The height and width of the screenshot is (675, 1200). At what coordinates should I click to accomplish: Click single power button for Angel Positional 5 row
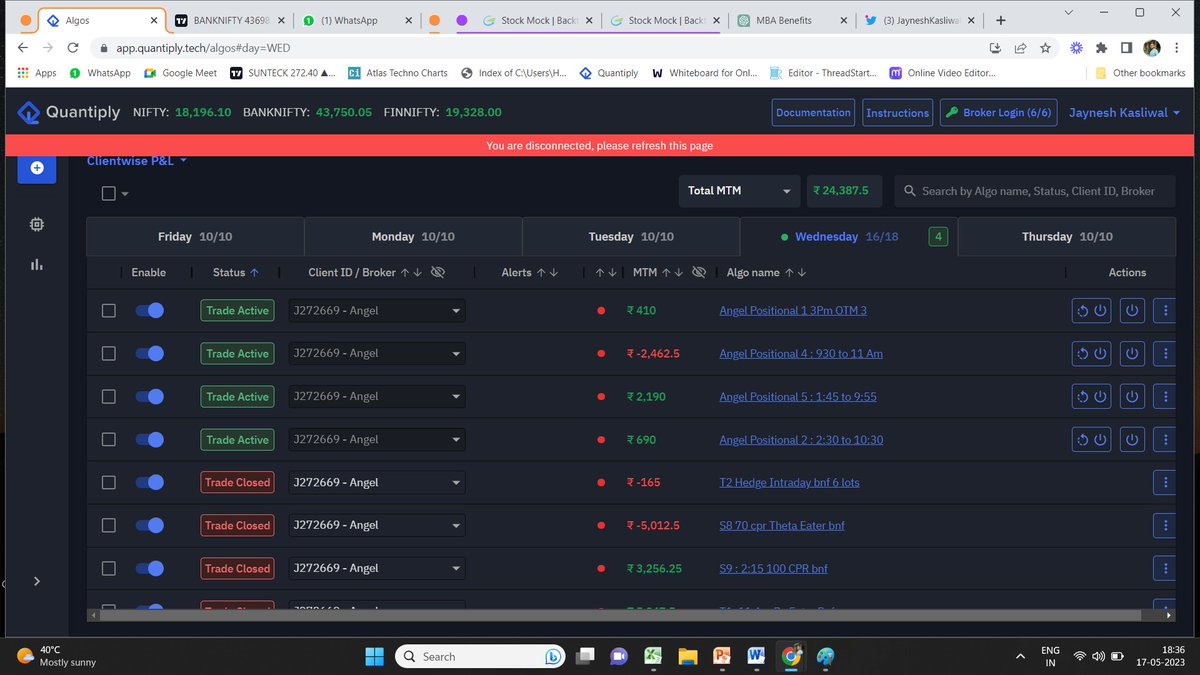1132,397
